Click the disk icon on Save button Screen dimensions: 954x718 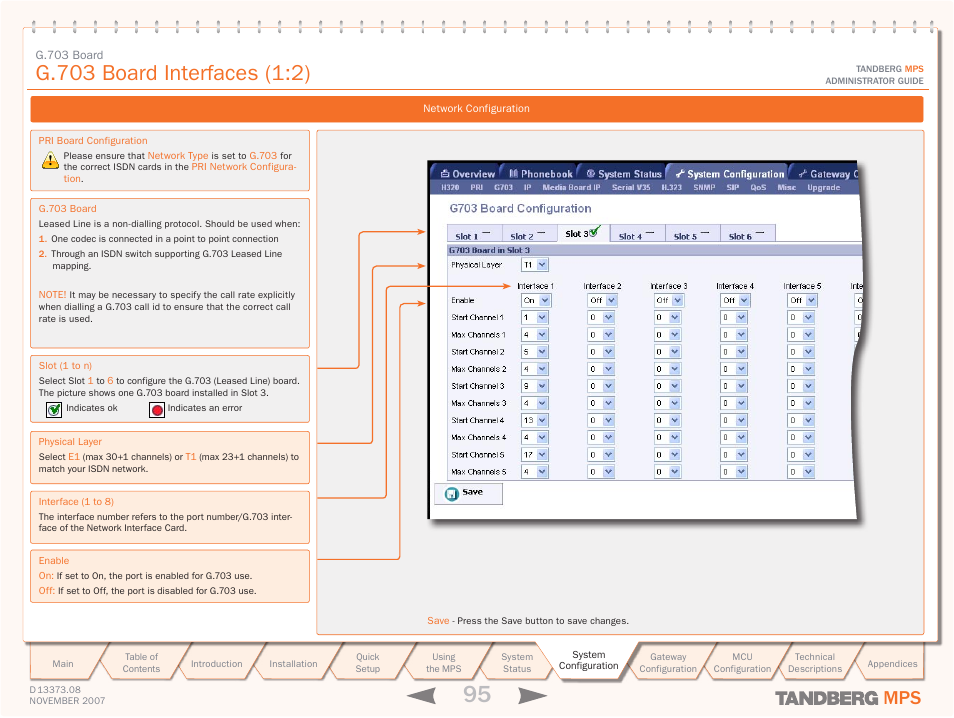click(451, 493)
